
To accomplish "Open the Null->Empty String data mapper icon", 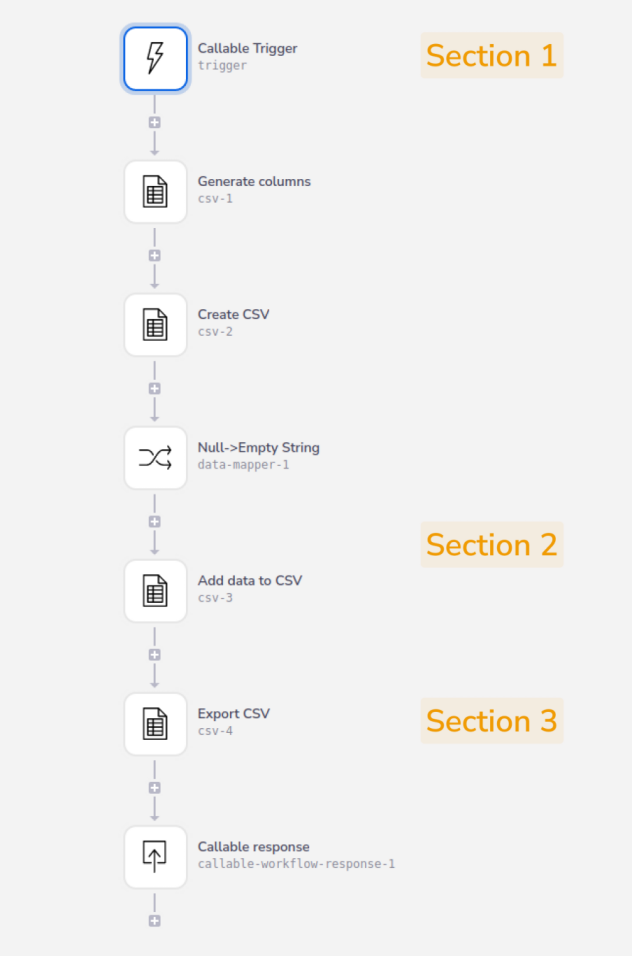I will [x=155, y=458].
